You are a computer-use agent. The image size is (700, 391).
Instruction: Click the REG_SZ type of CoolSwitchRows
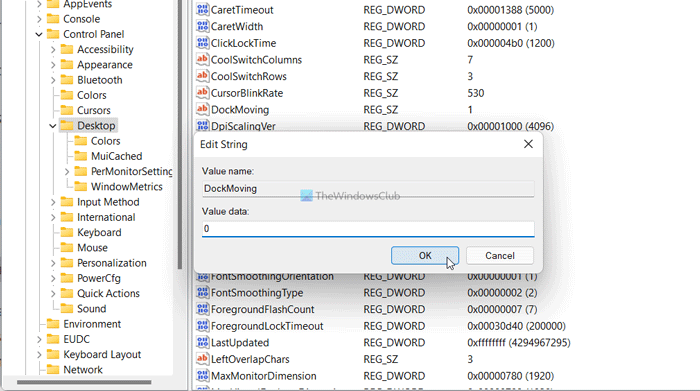pyautogui.click(x=380, y=76)
